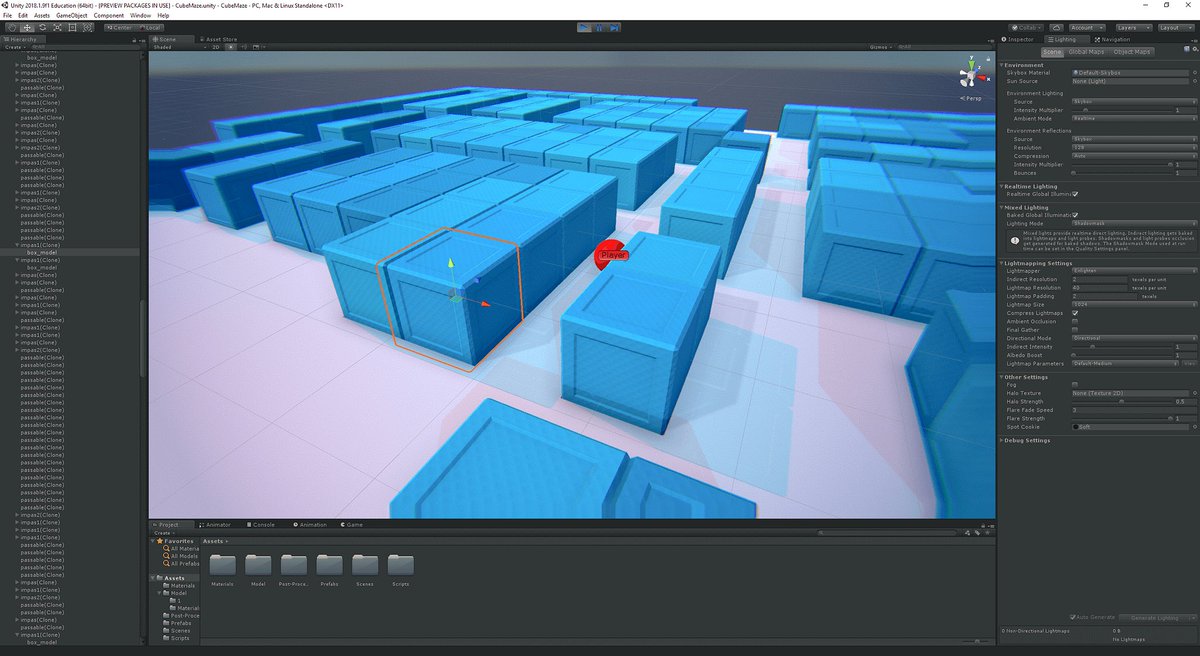Click the red Player gizmo label
This screenshot has width=1200, height=656.
612,255
